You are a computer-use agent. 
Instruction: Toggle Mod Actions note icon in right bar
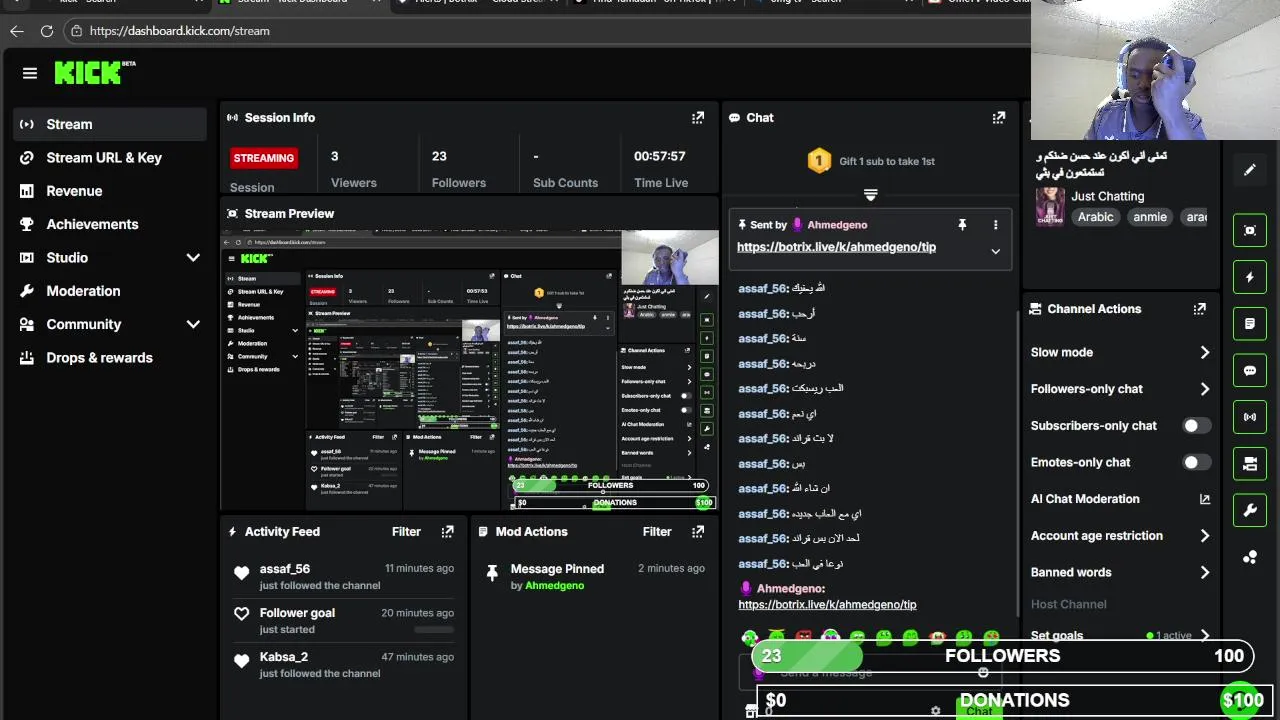coord(1250,324)
